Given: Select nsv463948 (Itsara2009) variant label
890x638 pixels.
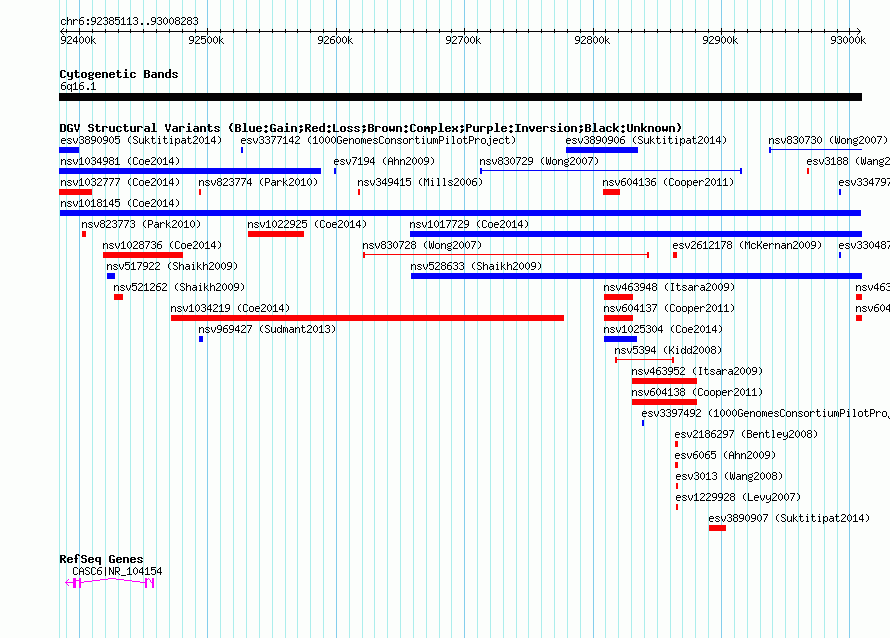Looking at the screenshot, I should [x=669, y=287].
